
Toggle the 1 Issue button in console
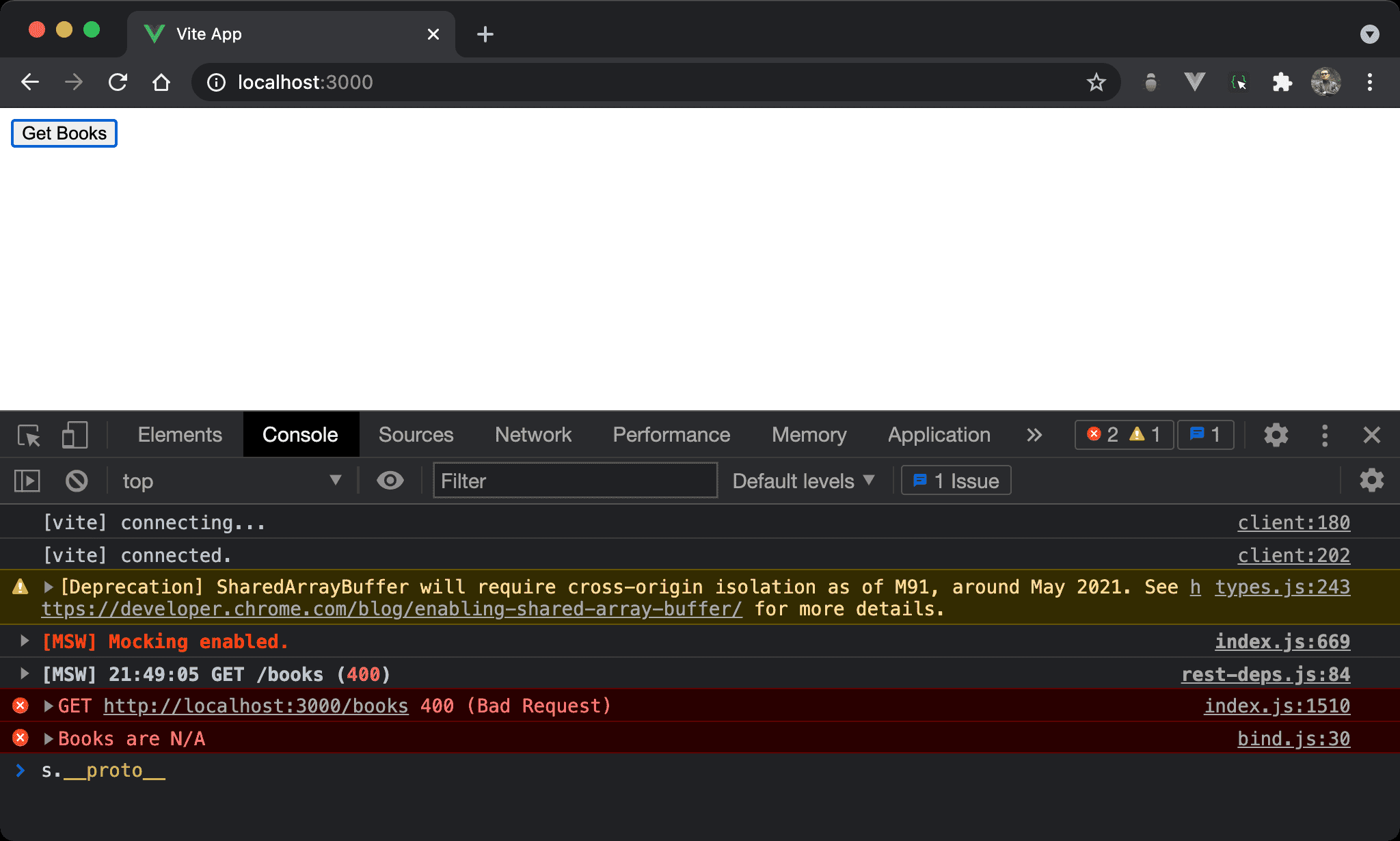954,480
